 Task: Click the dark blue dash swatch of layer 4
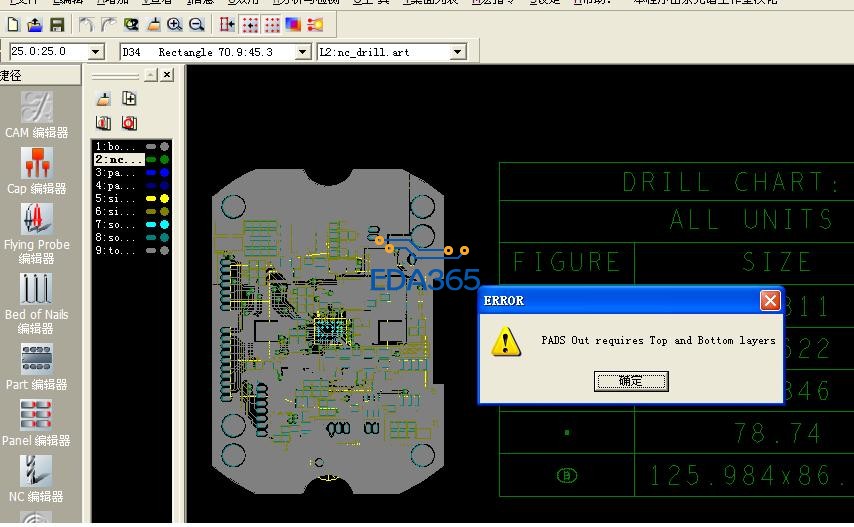point(151,186)
